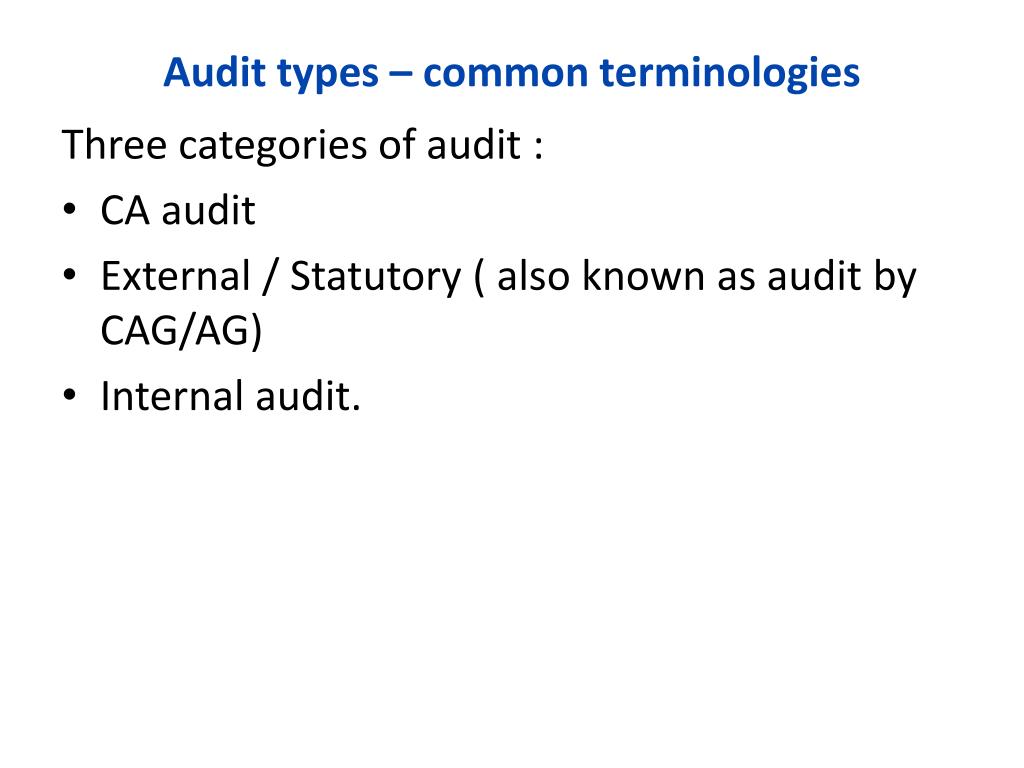Select the word 'audit.' in the last bullet
This screenshot has height=768, width=1024.
tap(308, 396)
